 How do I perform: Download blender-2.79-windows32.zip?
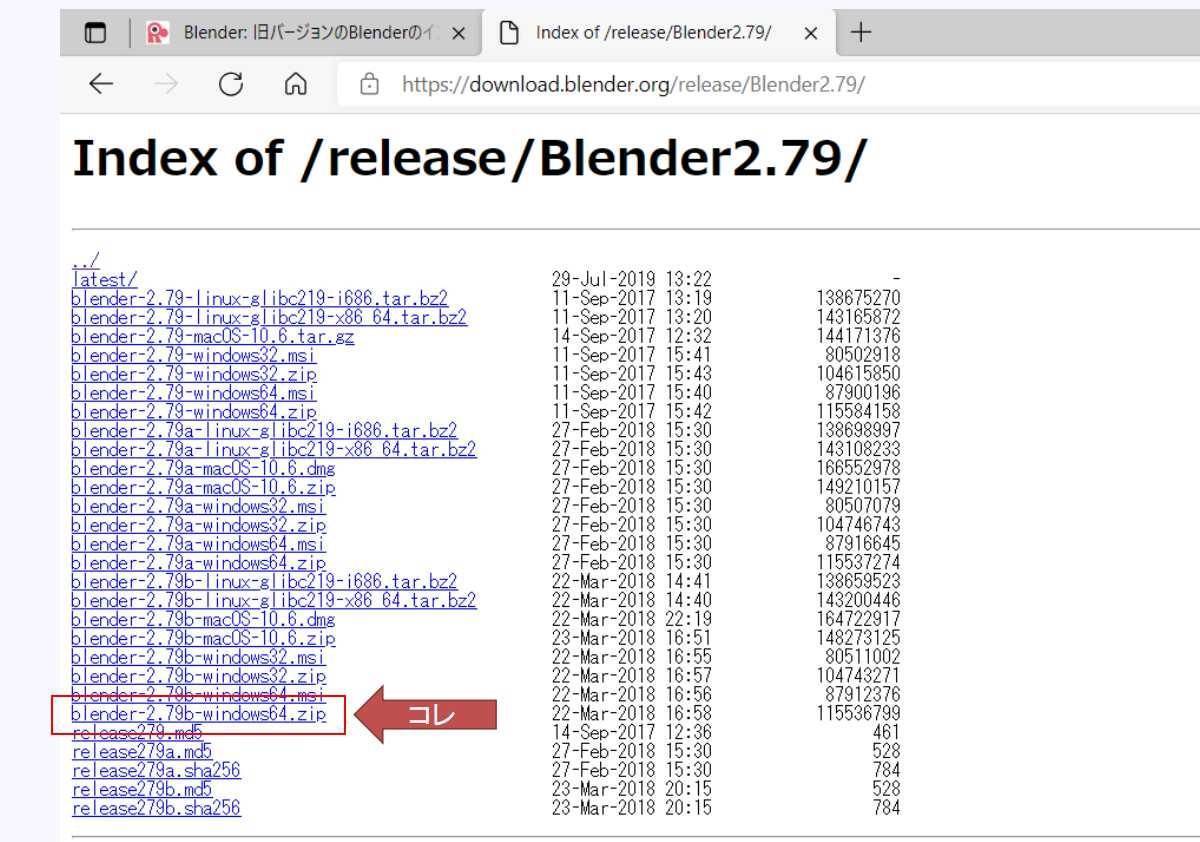[194, 374]
